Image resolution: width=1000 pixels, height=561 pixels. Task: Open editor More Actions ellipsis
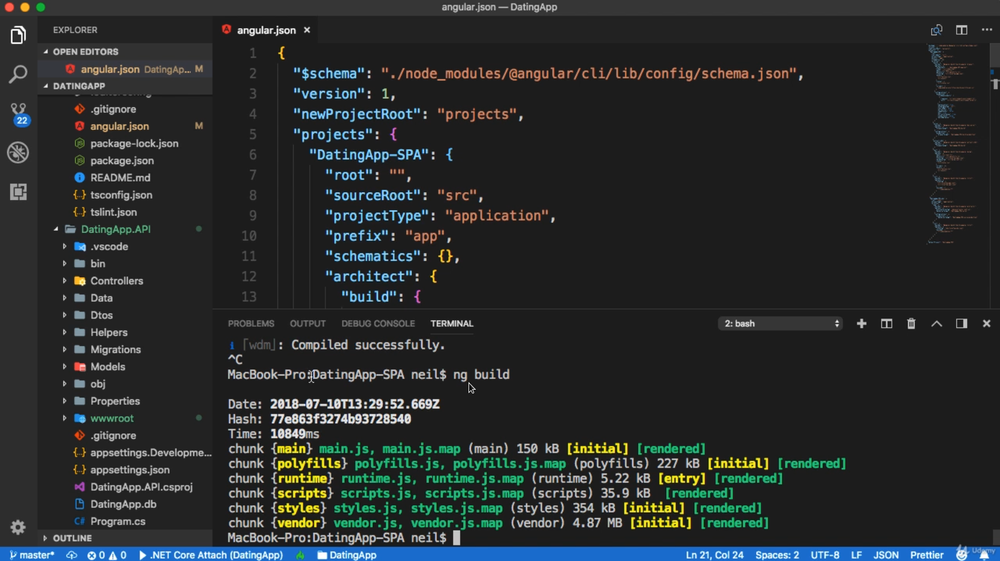(x=987, y=30)
